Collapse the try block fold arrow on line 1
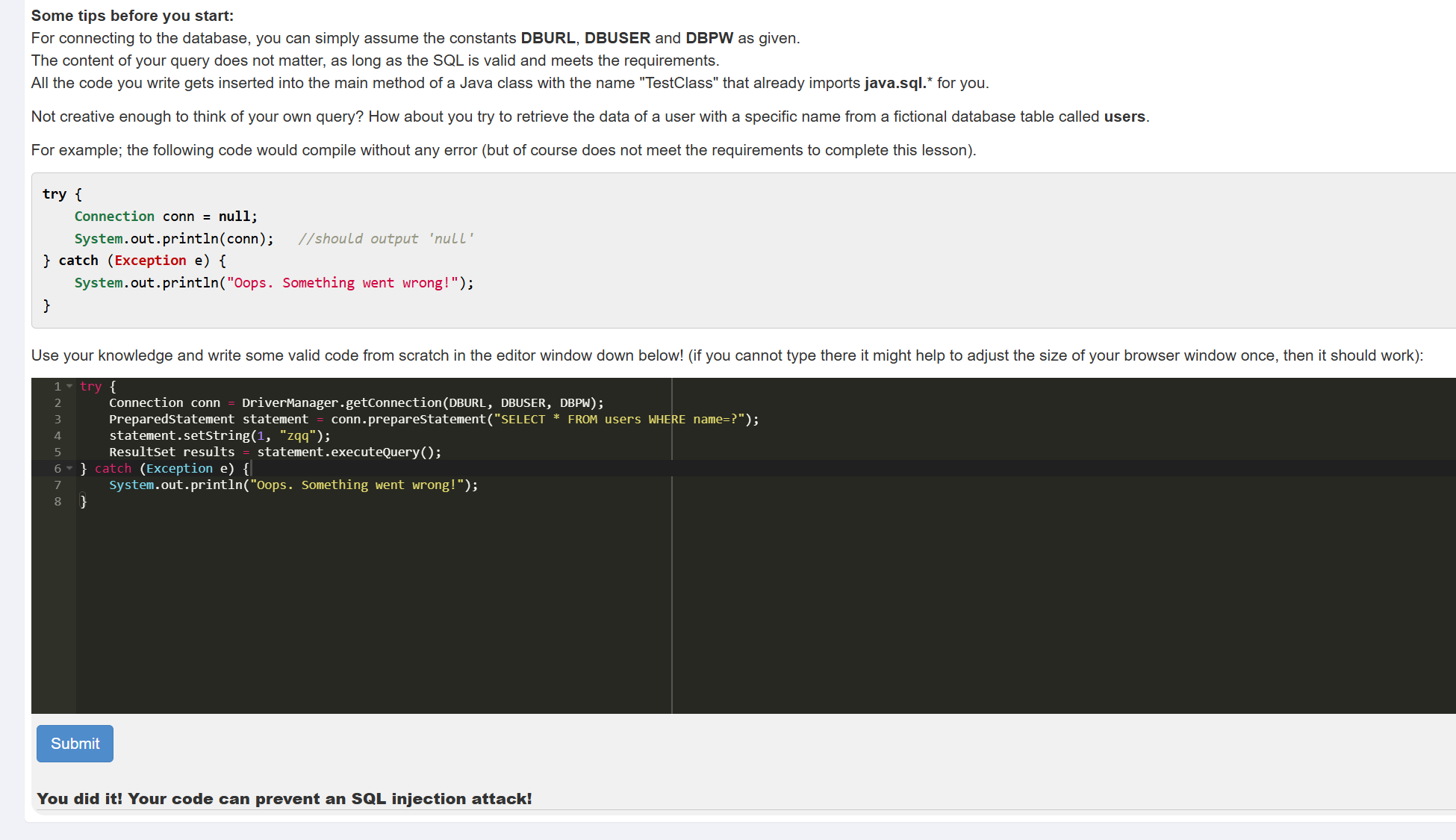 (x=69, y=387)
